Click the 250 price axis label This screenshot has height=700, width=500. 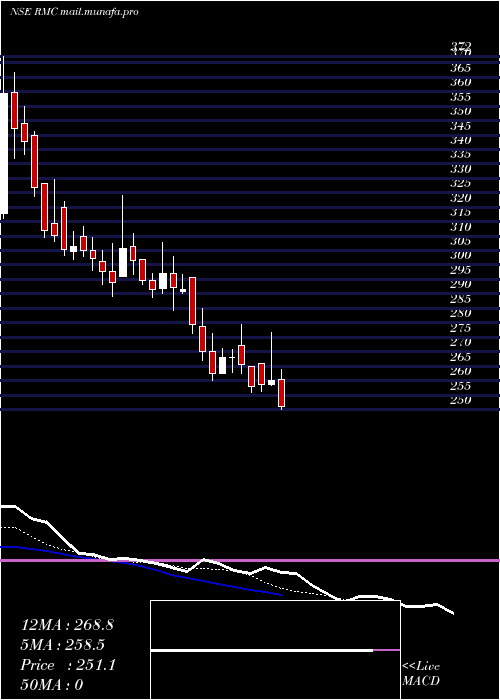click(461, 400)
